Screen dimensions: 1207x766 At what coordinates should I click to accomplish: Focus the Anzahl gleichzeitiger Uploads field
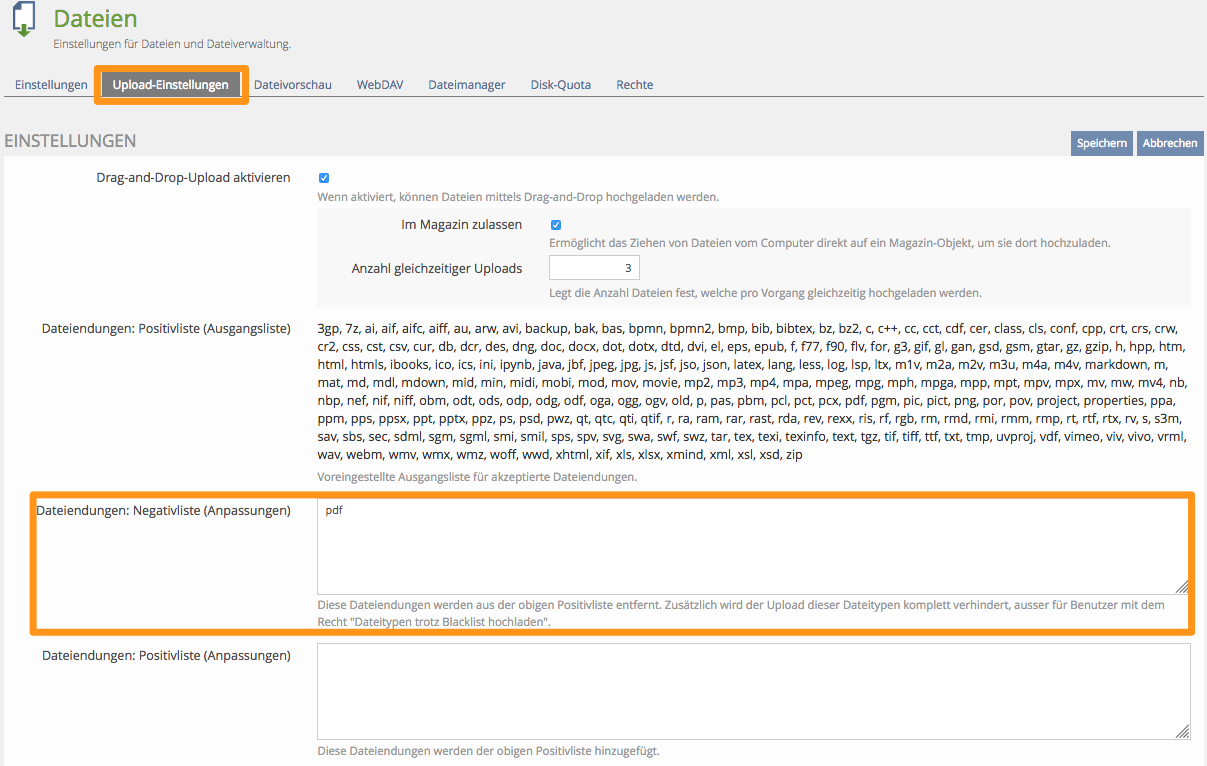tap(594, 268)
